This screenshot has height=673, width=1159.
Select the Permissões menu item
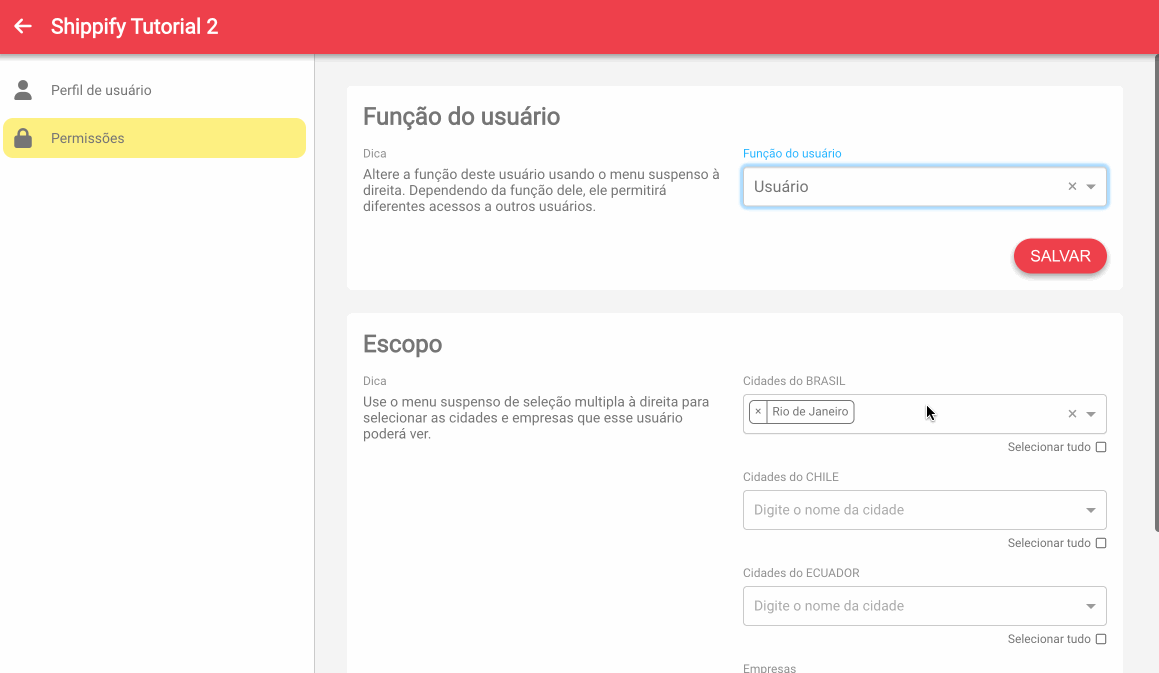(154, 138)
